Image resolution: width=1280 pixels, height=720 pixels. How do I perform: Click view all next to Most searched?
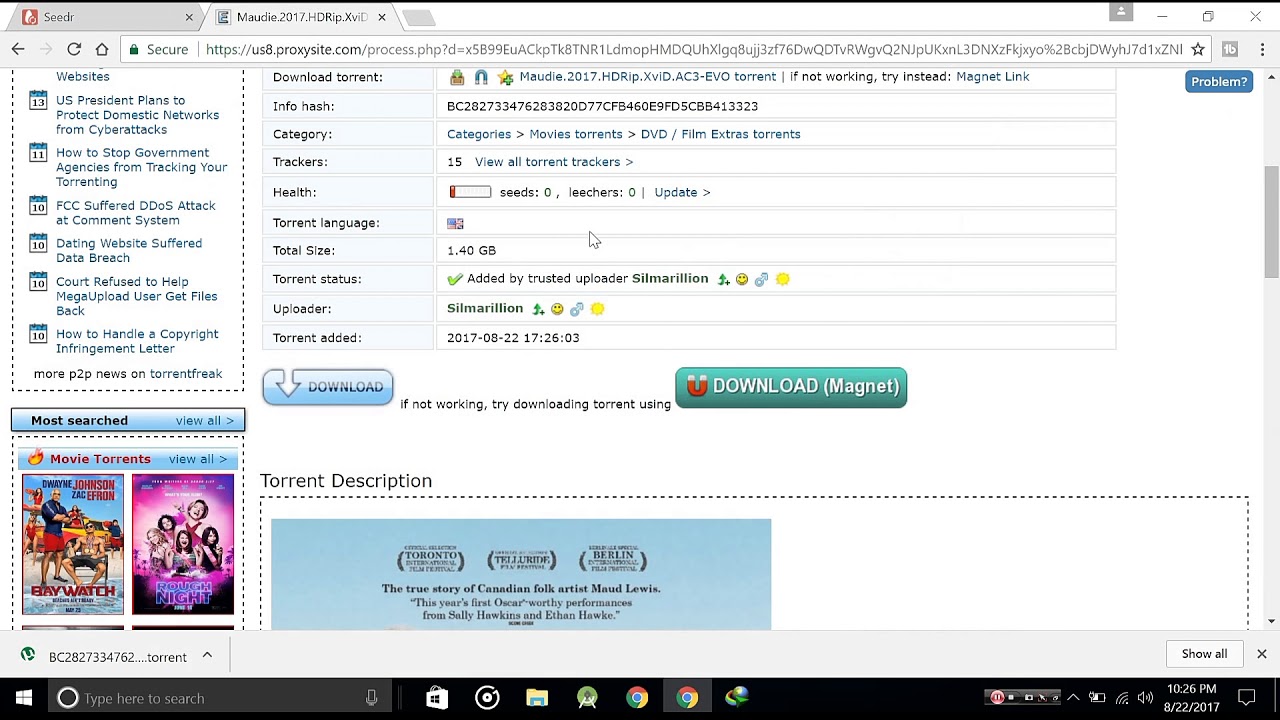click(205, 421)
